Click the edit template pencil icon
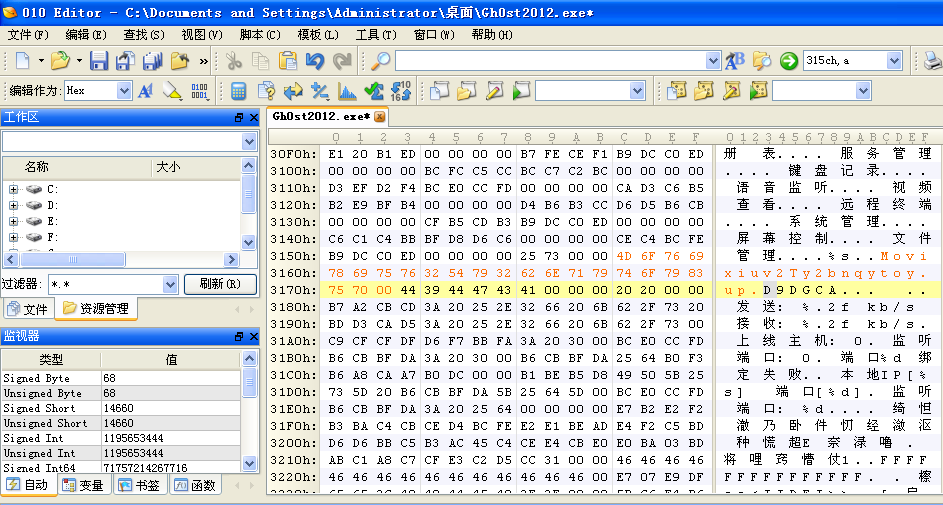943x505 pixels. (731, 91)
